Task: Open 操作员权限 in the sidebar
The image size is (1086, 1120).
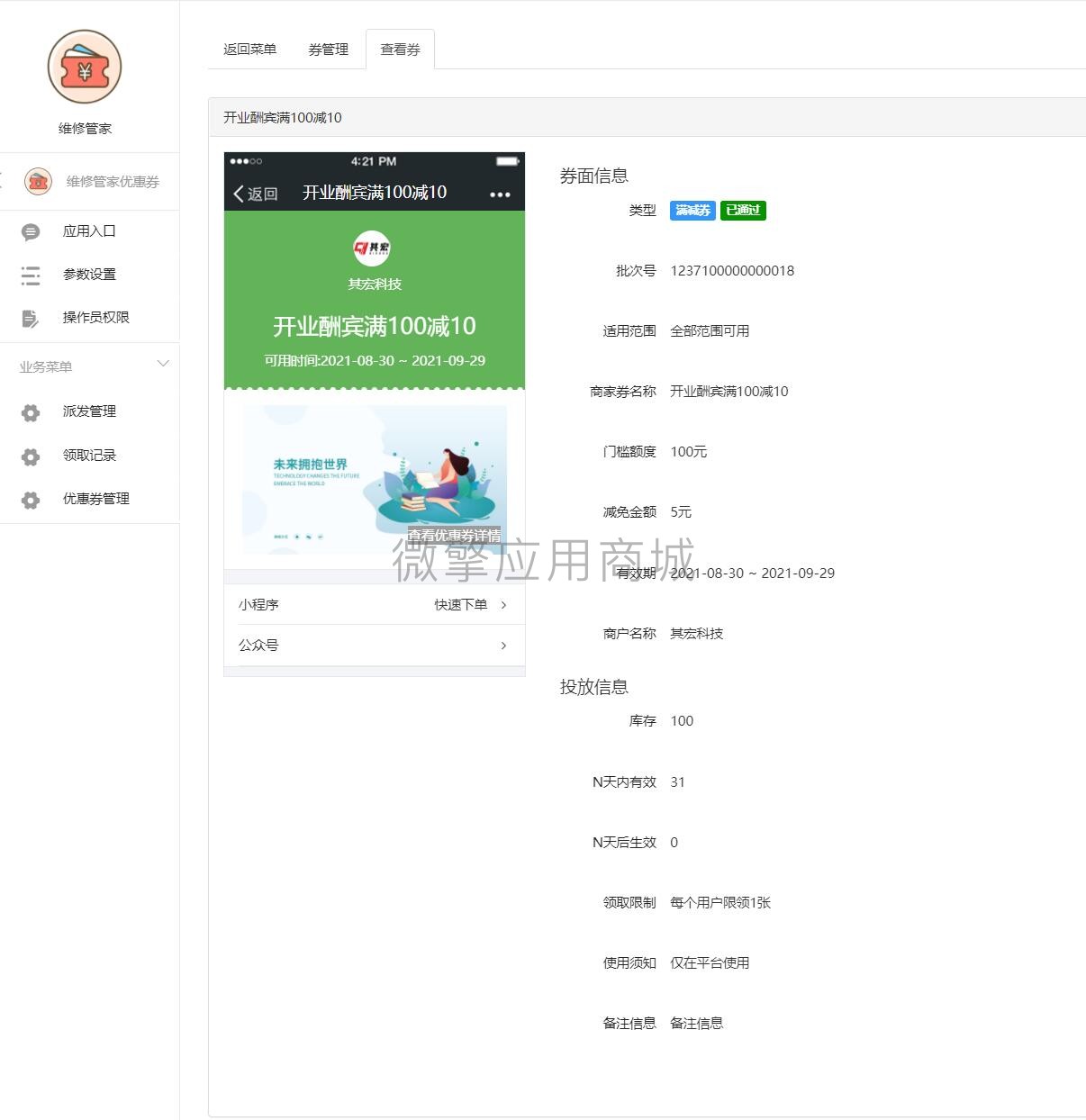Action: (x=96, y=318)
